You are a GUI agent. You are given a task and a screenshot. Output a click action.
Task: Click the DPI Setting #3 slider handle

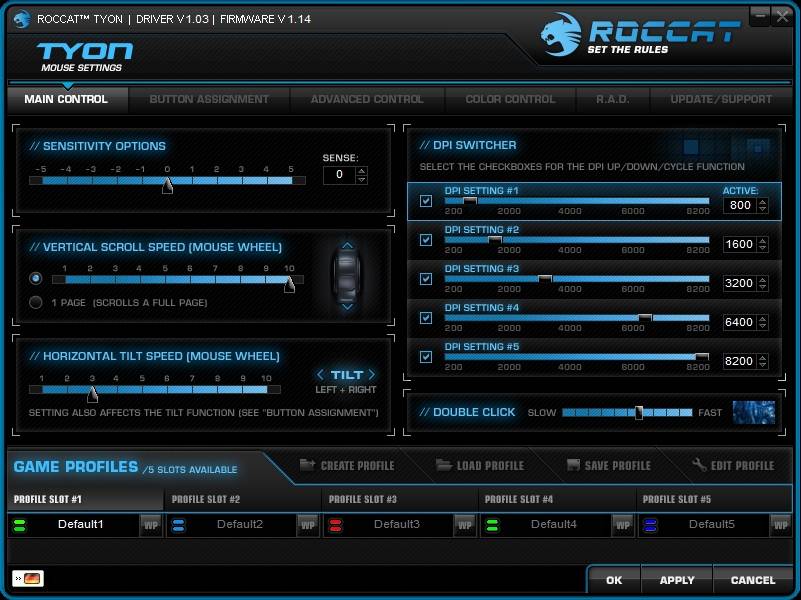click(545, 278)
